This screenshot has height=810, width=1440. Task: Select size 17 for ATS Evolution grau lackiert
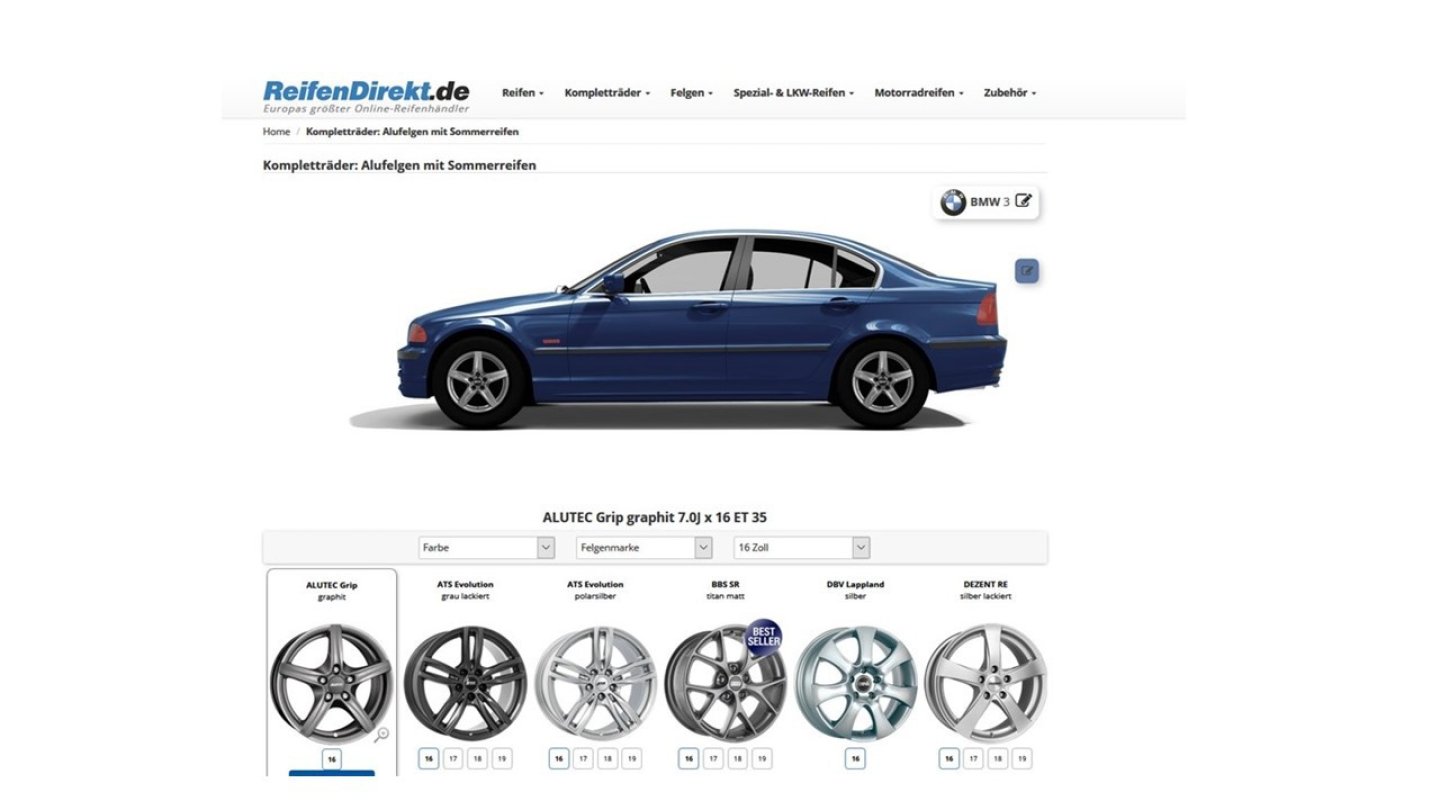pyautogui.click(x=454, y=759)
